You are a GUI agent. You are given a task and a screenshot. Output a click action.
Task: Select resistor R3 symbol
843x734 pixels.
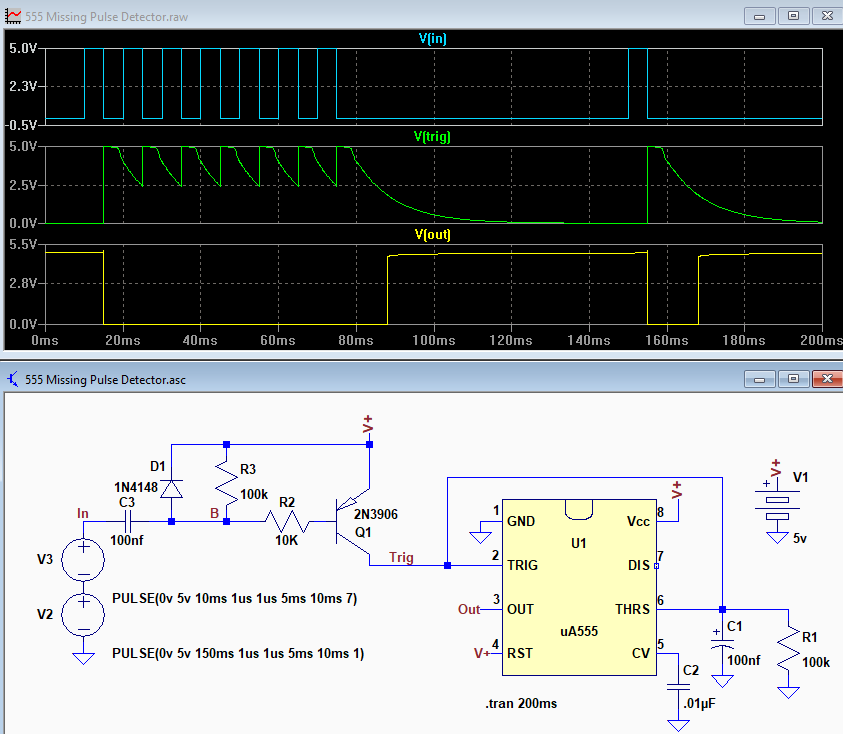click(x=226, y=483)
